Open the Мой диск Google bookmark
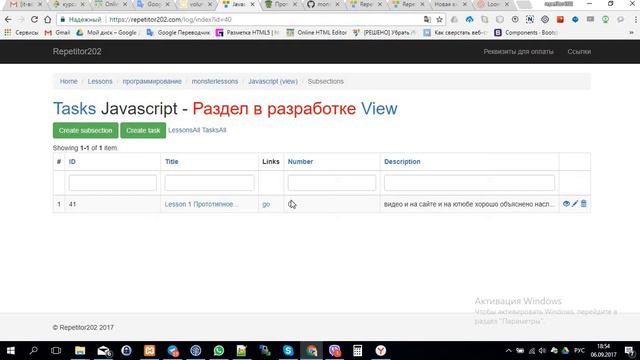640x360 pixels. (x=107, y=33)
